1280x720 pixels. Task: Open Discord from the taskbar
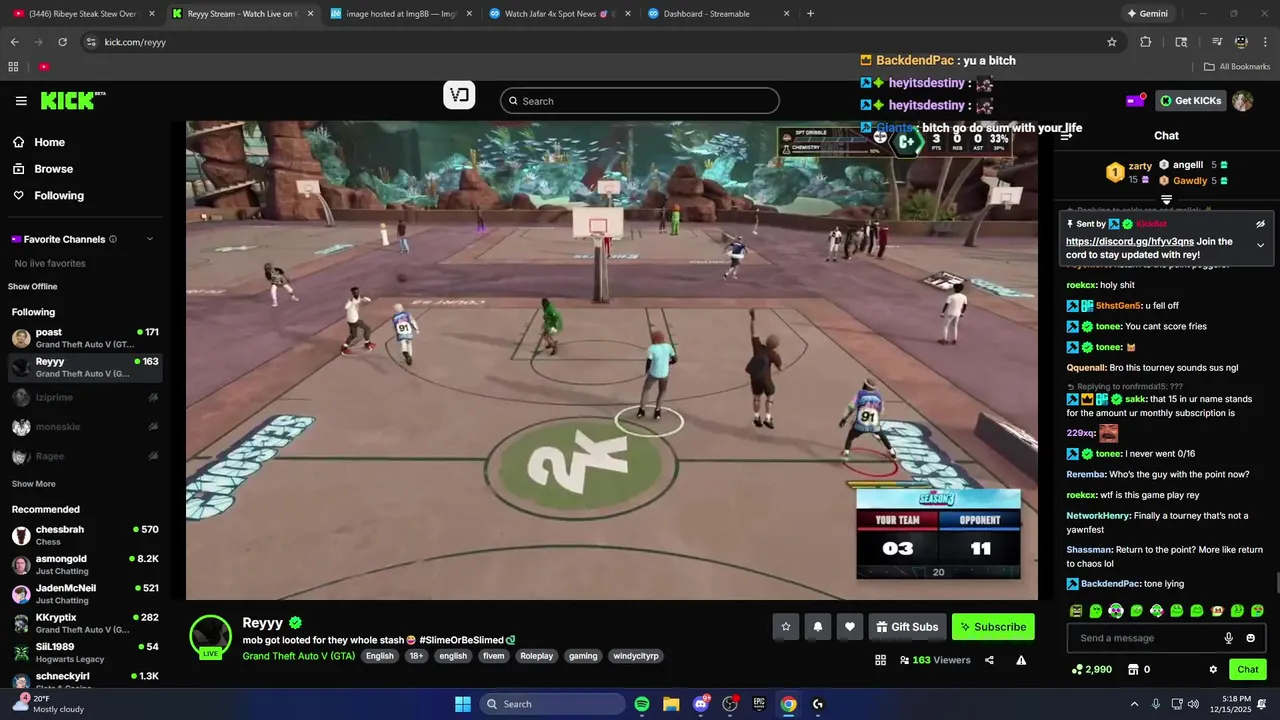701,704
